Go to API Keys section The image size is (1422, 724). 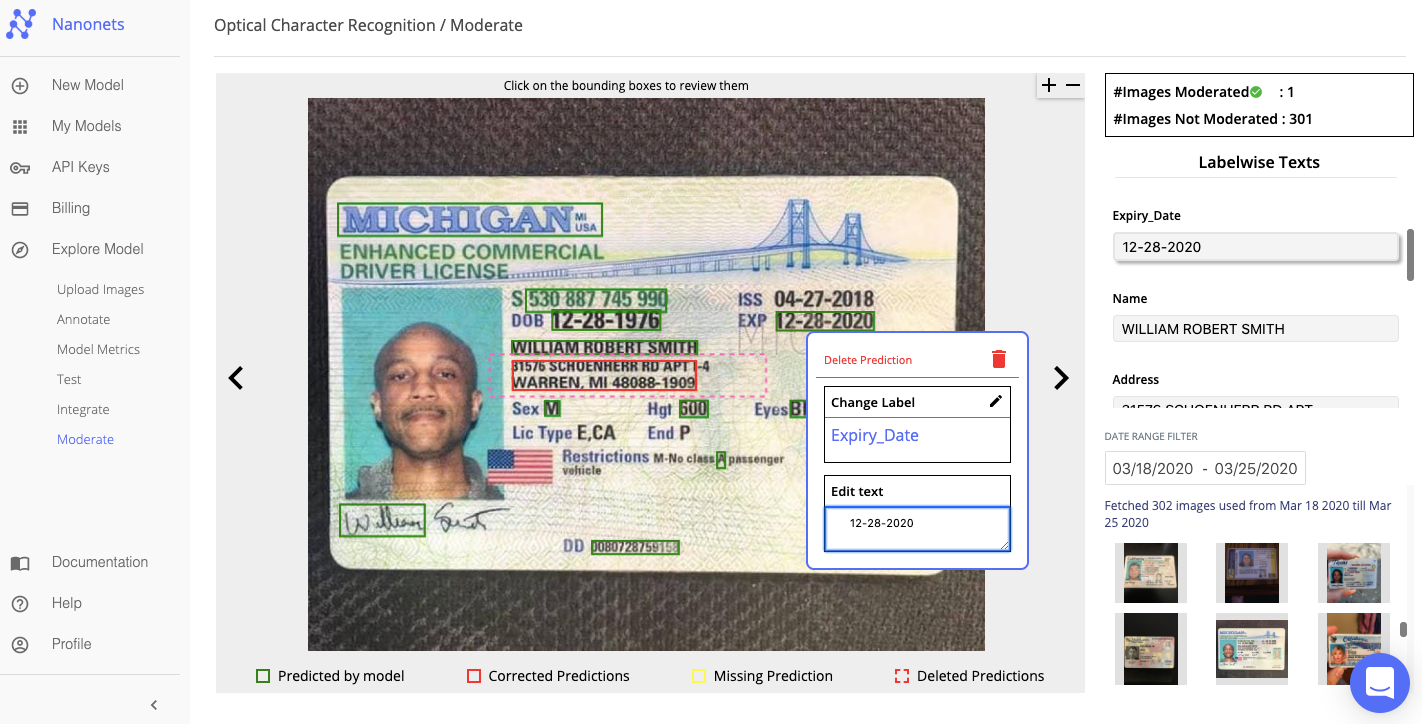(x=80, y=167)
